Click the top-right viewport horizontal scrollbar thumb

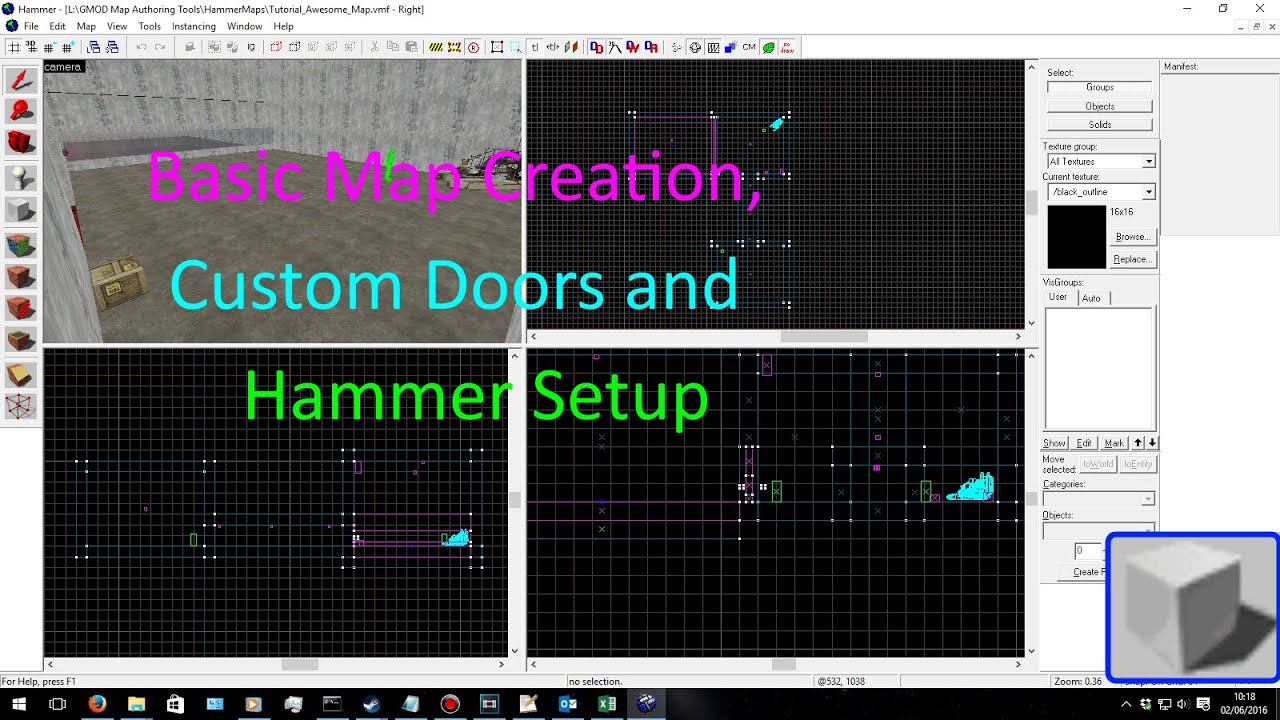pyautogui.click(x=824, y=337)
